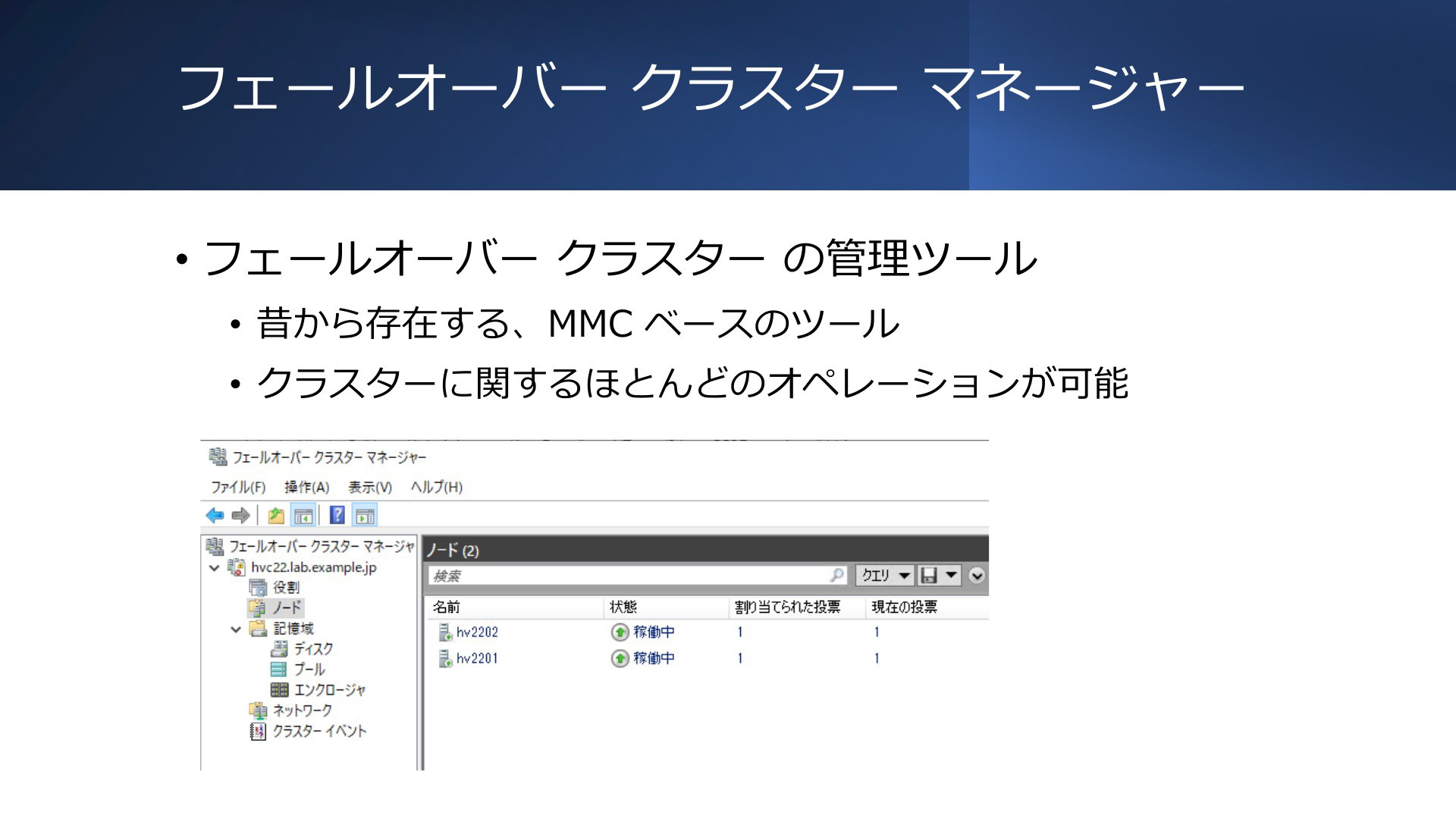Click the ノード (2) pane header
The width and height of the screenshot is (1456, 819).
tap(706, 550)
